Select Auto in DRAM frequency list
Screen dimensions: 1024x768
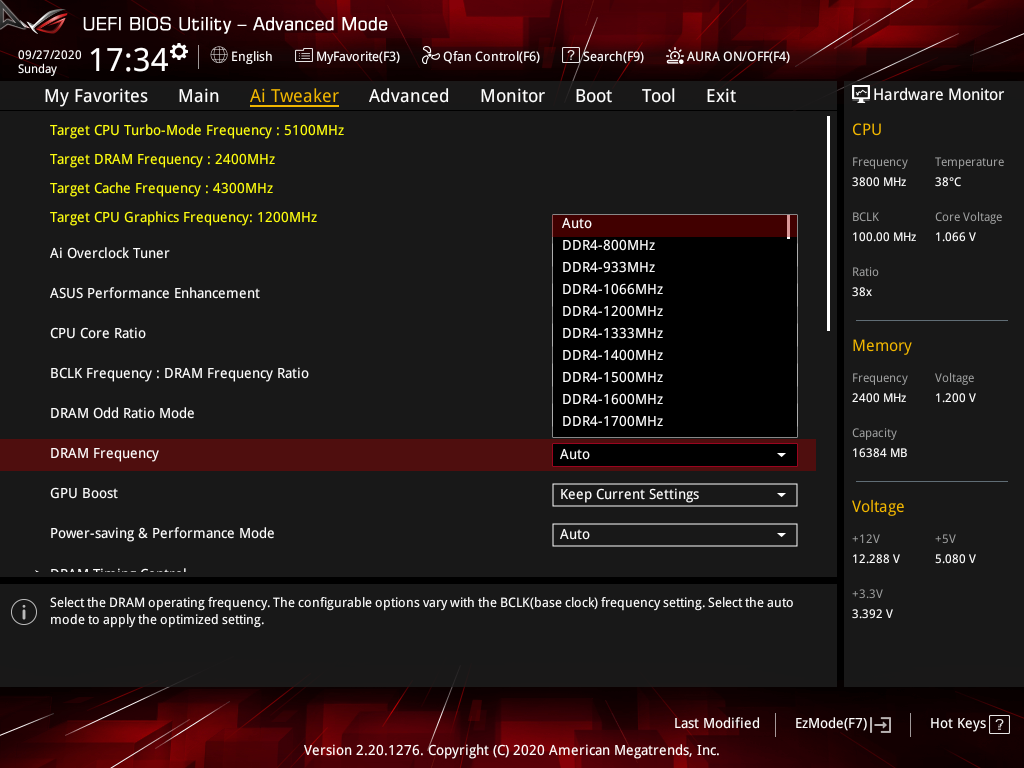pos(671,224)
